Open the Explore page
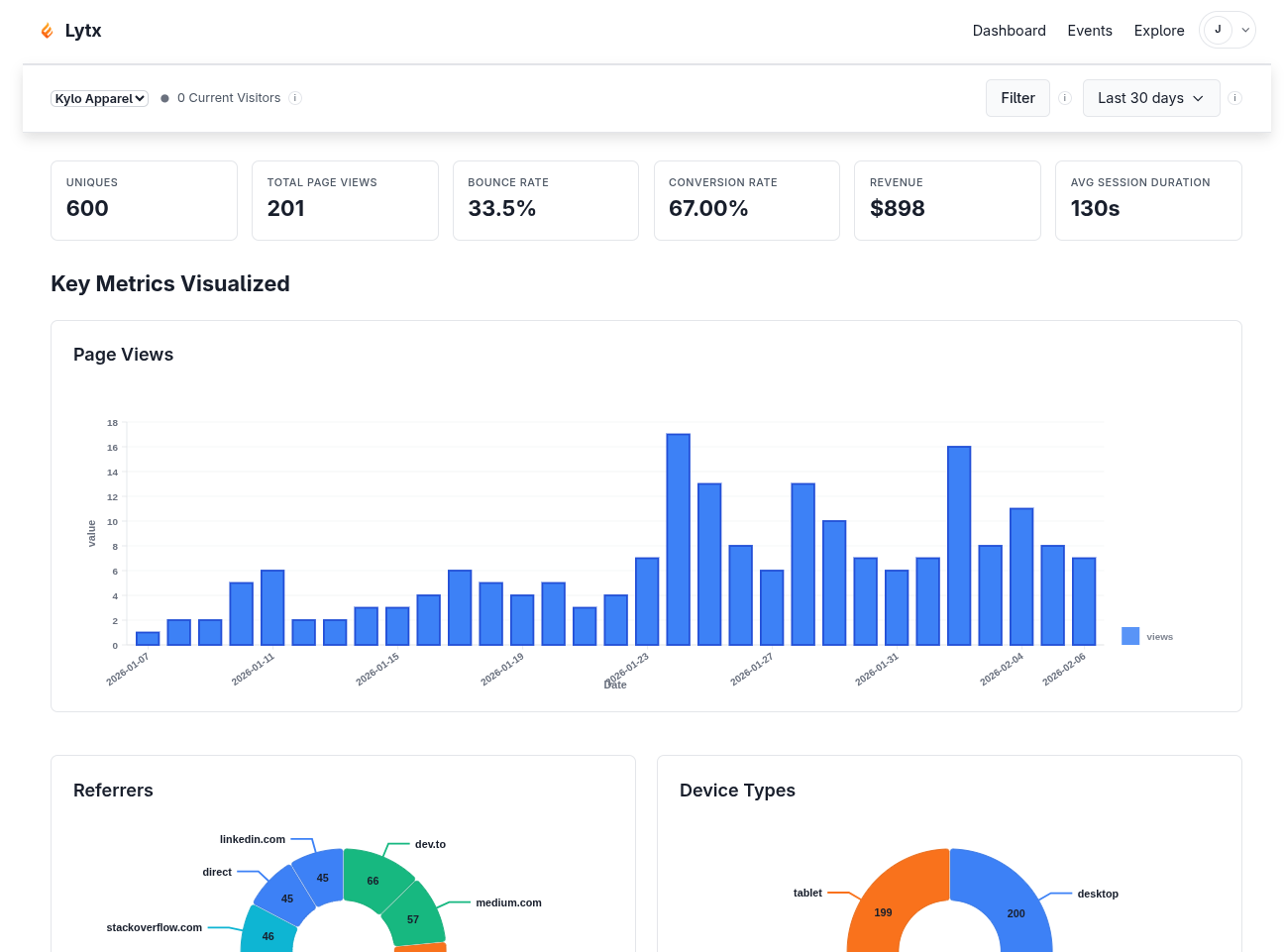Viewport: 1284px width, 952px height. point(1159,31)
